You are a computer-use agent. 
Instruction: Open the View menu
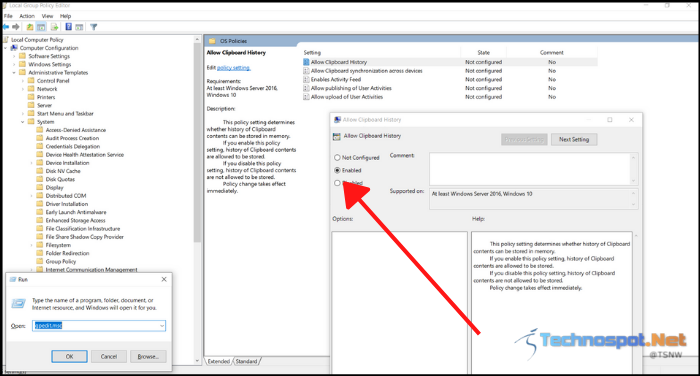[47, 16]
